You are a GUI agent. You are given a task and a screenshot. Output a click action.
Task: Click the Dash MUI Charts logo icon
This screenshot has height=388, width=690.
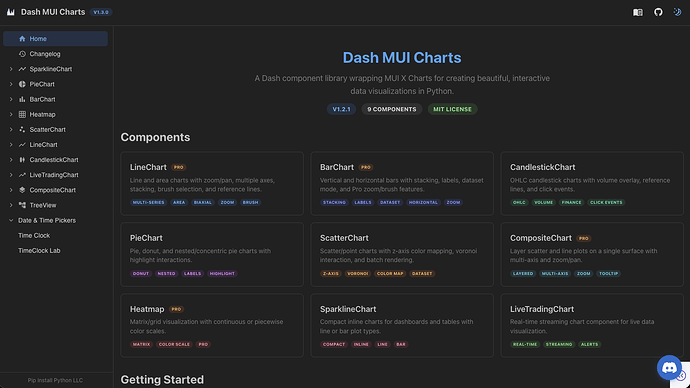[x=11, y=12]
